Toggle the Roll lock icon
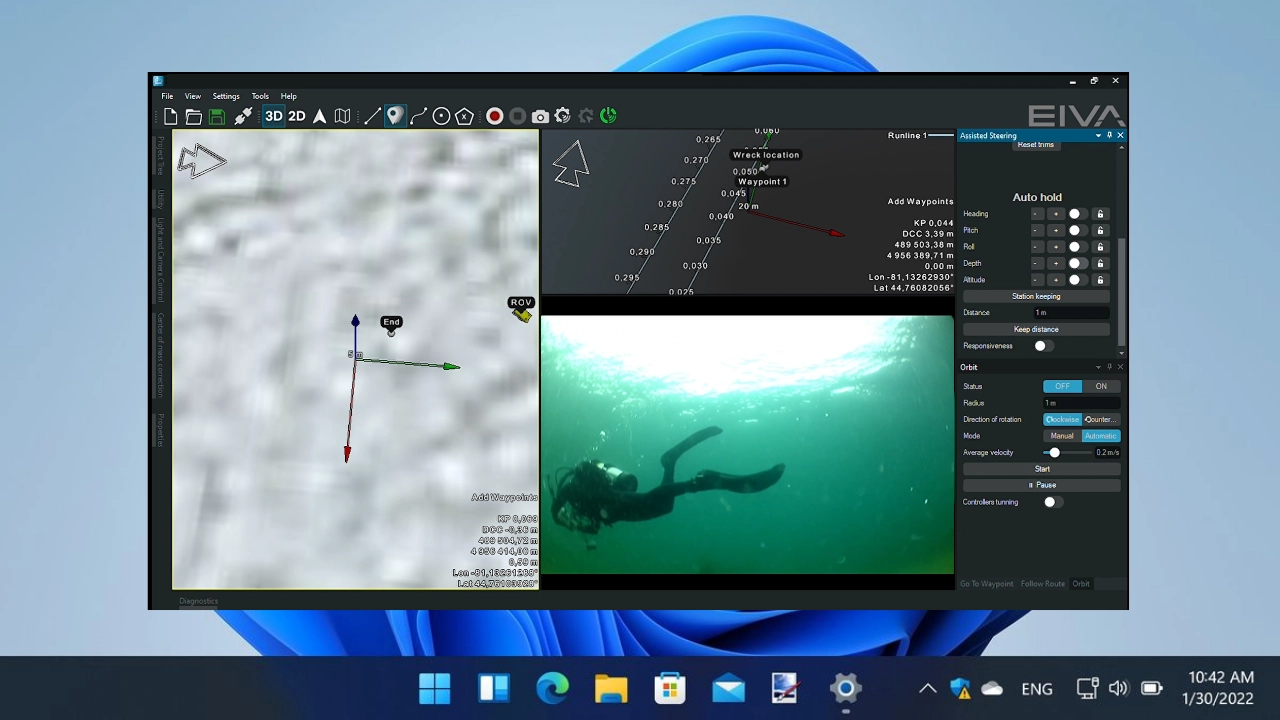The width and height of the screenshot is (1280, 720). [x=1100, y=247]
